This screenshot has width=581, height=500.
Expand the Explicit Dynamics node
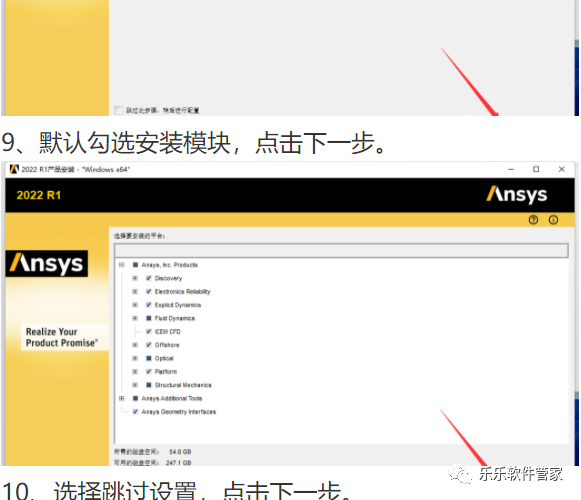[x=135, y=305]
